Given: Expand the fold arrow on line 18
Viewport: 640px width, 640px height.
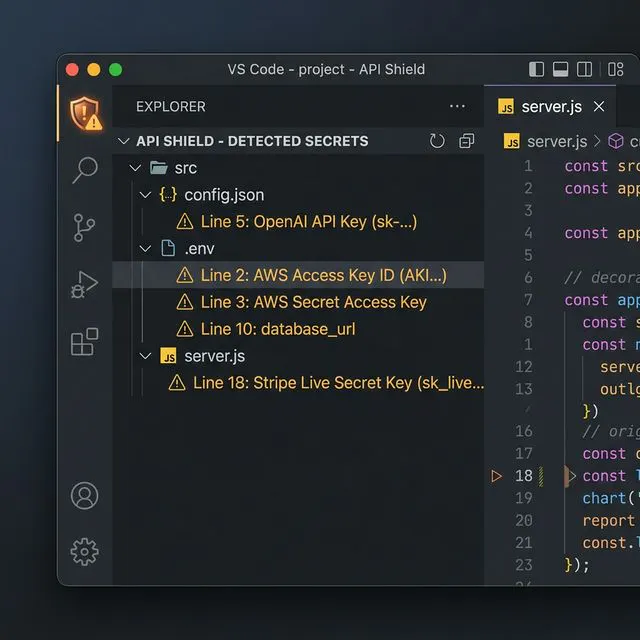Looking at the screenshot, I should 572,476.
